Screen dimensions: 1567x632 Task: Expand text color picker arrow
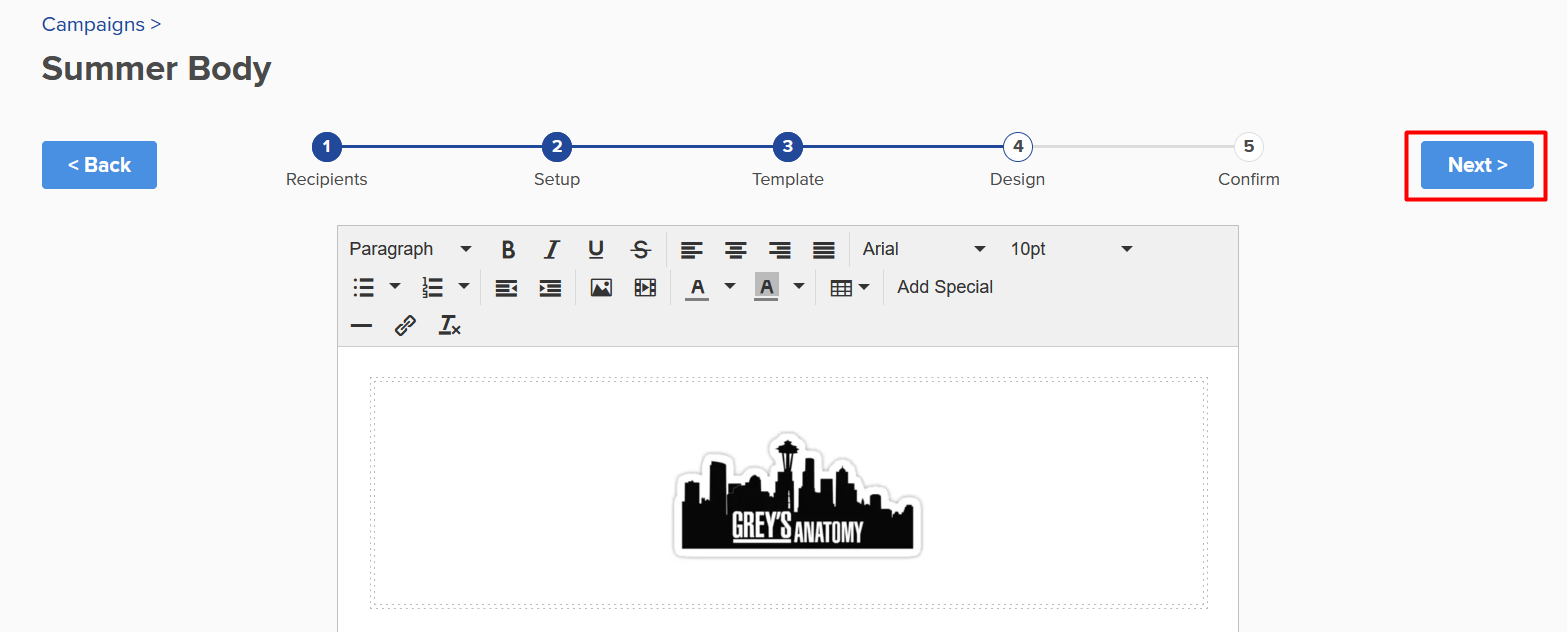[729, 287]
